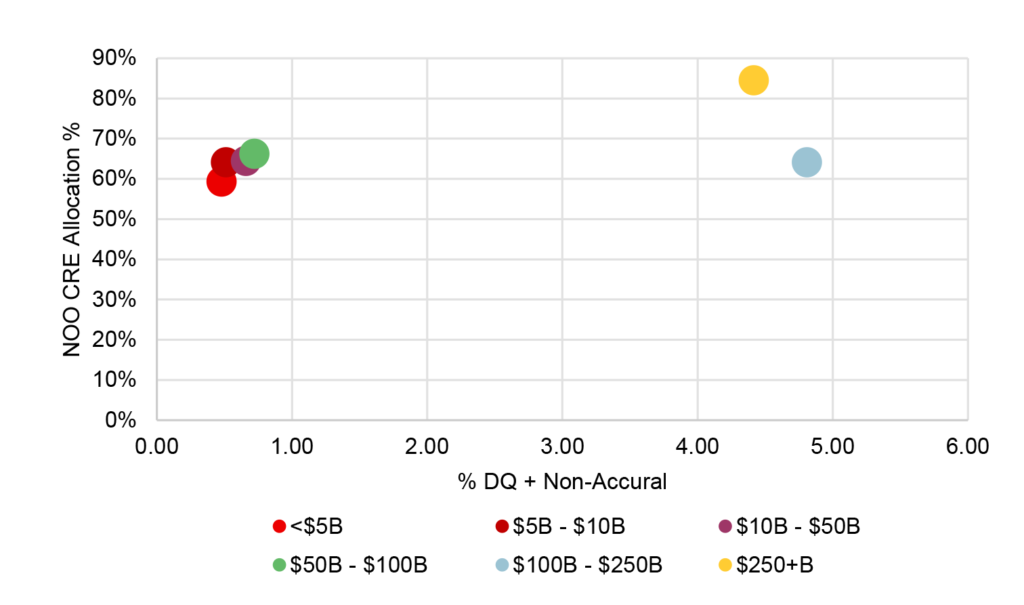The image size is (1024, 605).
Task: Click the purple $10B - $50B bubble
Action: (x=243, y=162)
